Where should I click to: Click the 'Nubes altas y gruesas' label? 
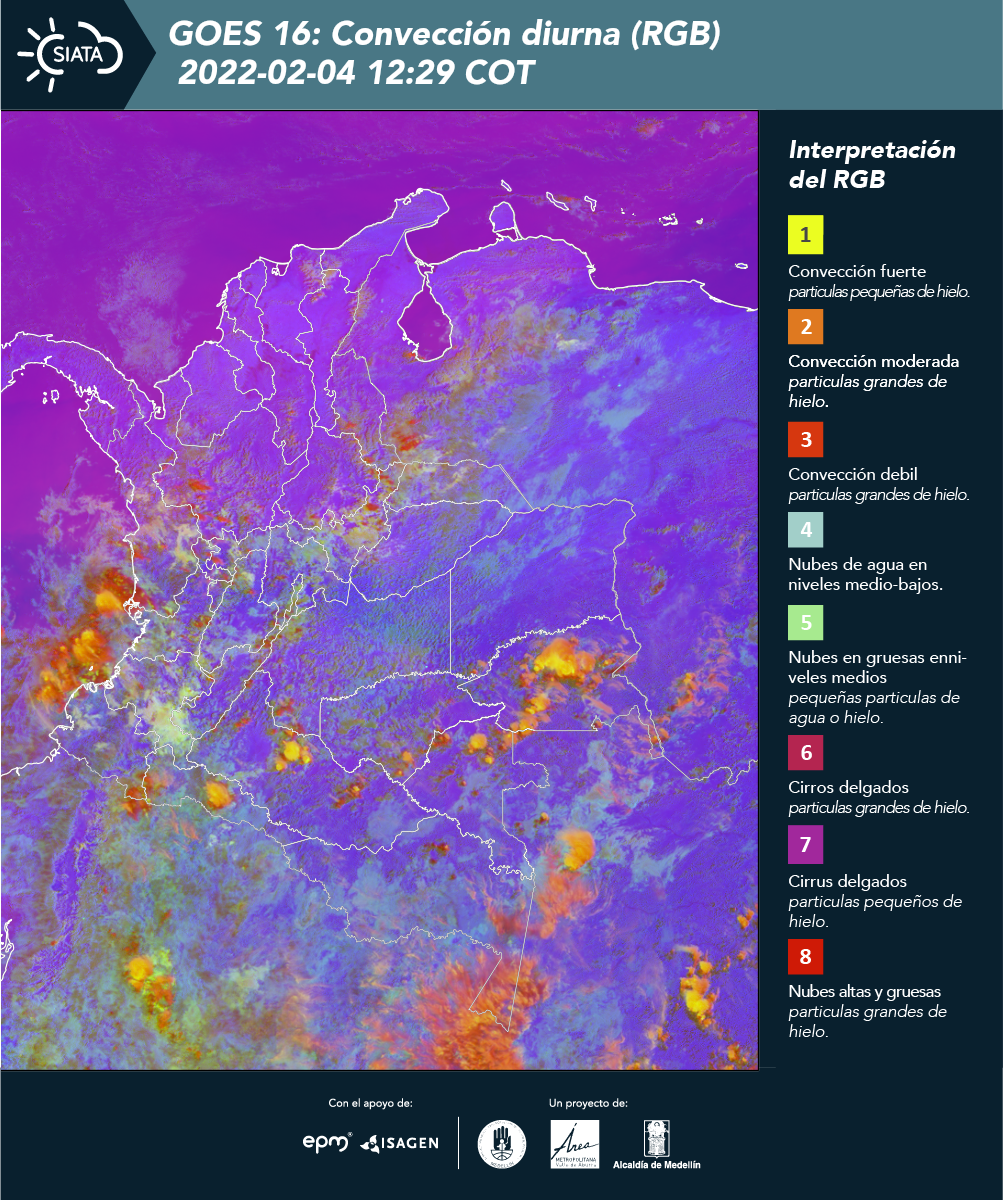tap(865, 992)
